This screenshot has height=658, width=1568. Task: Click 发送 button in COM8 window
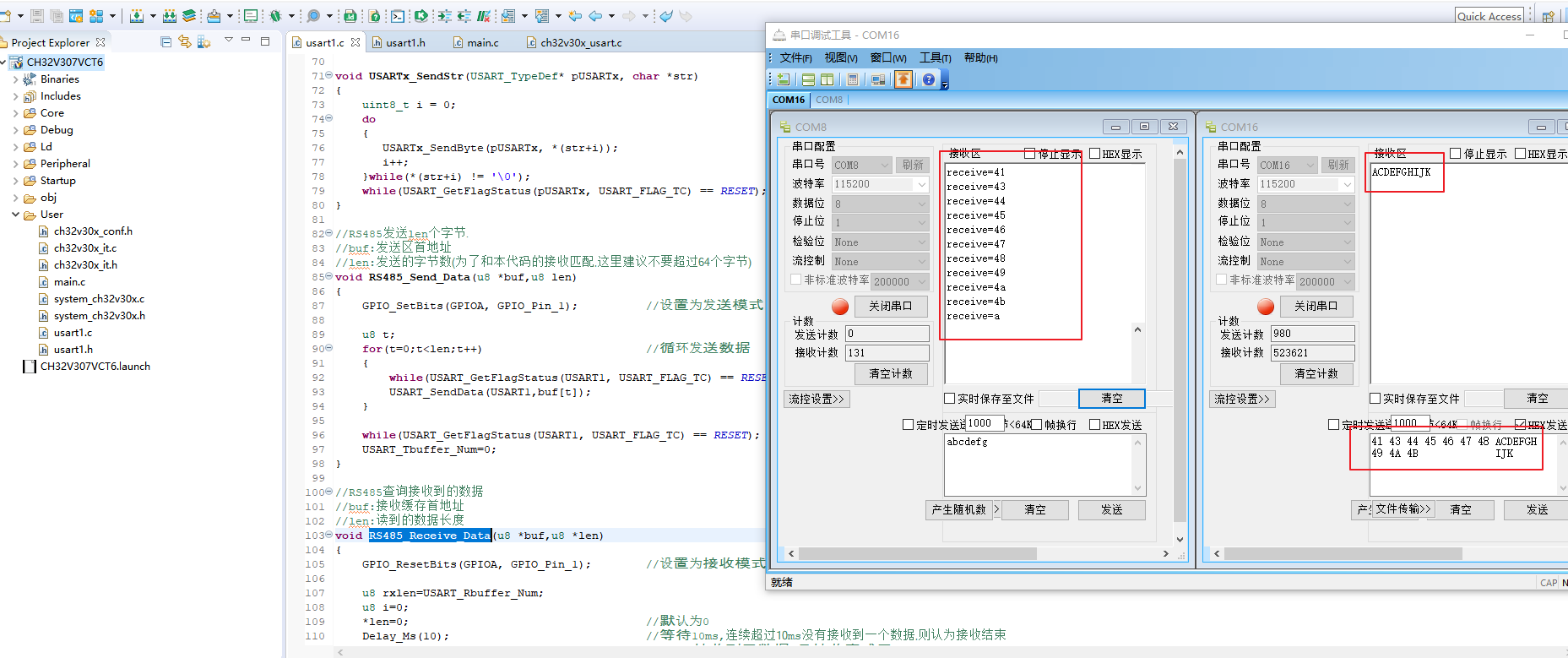(1111, 509)
